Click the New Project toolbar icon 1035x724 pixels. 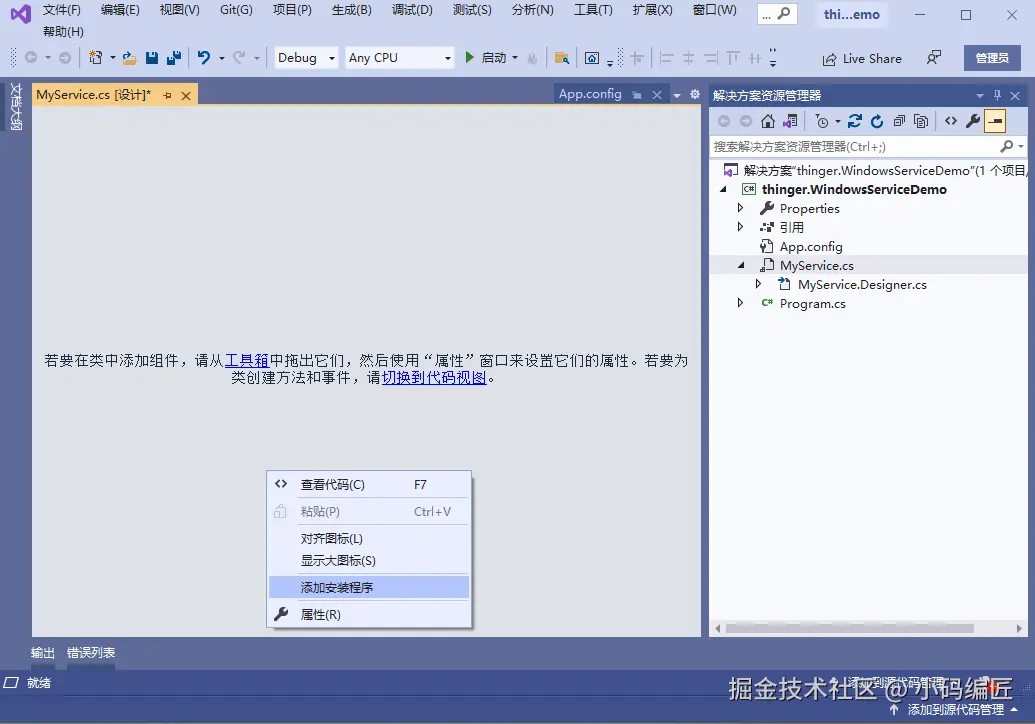point(95,58)
